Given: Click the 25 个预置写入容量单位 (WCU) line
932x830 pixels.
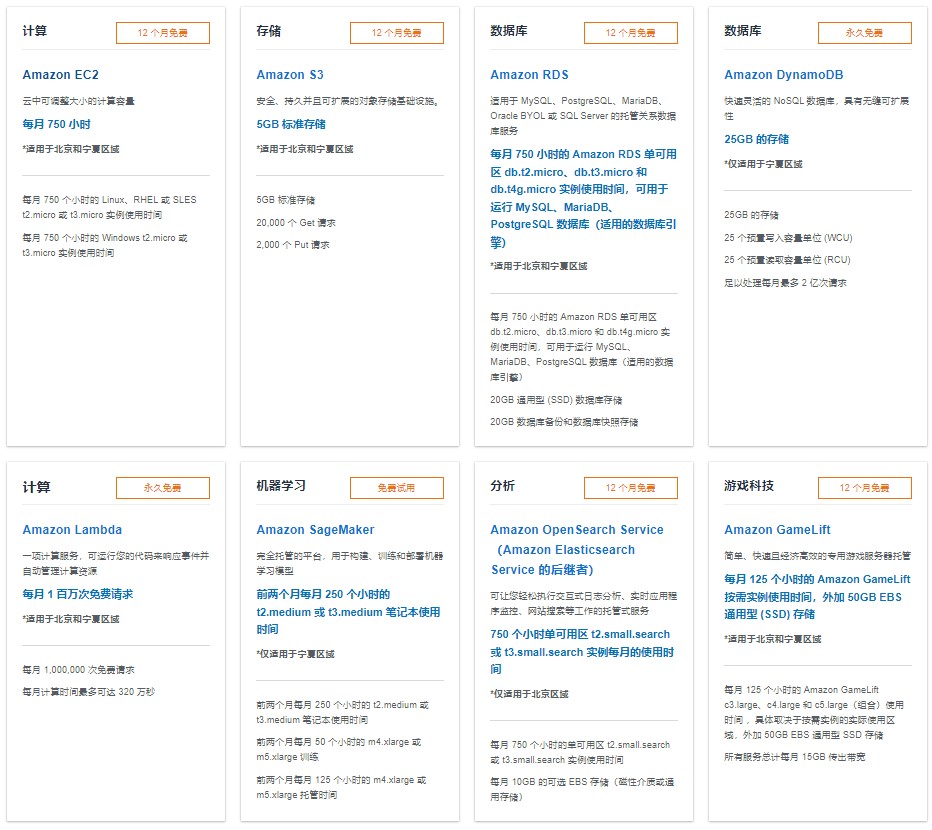Looking at the screenshot, I should [x=788, y=238].
